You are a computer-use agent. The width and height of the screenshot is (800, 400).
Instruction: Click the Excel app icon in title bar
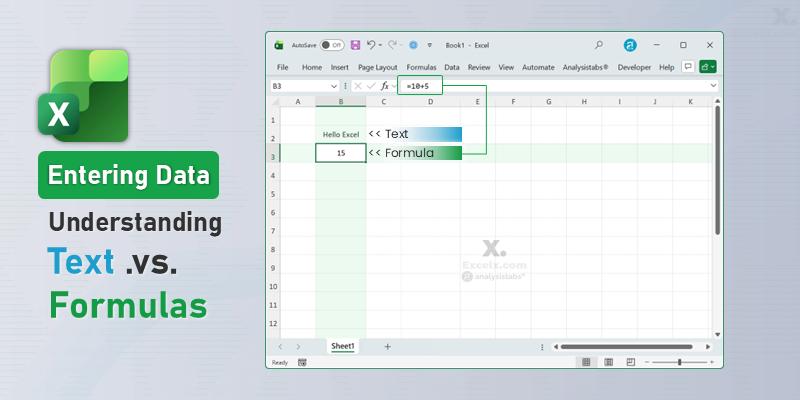point(279,45)
